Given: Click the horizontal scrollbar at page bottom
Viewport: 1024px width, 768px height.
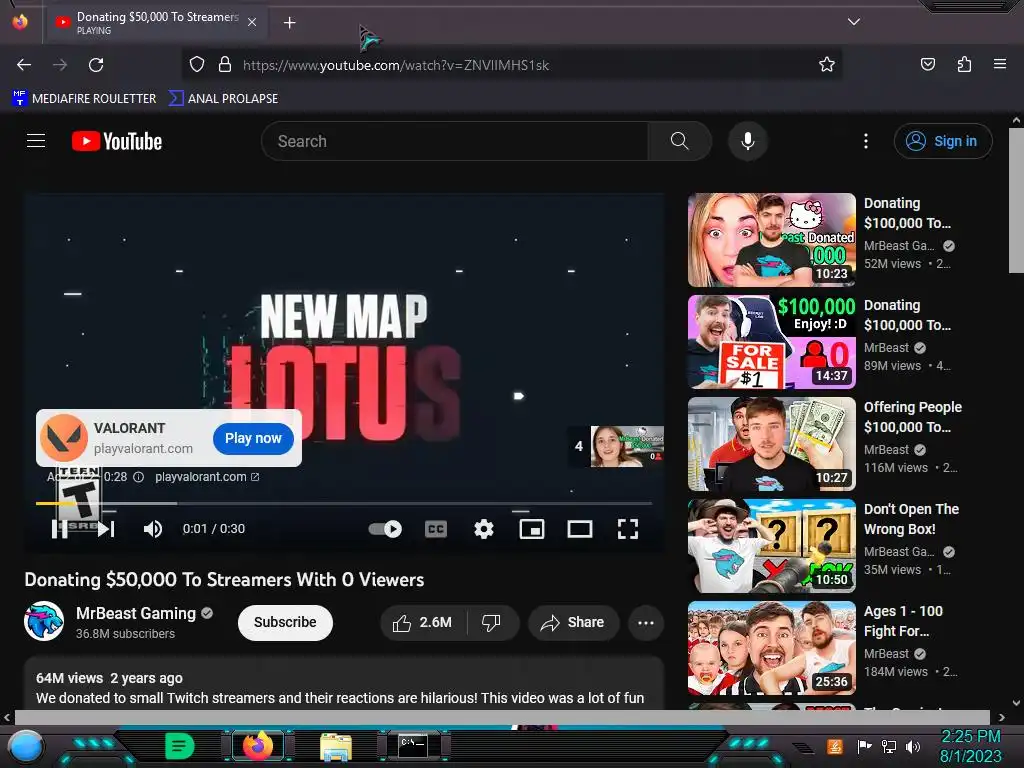Looking at the screenshot, I should pos(502,717).
